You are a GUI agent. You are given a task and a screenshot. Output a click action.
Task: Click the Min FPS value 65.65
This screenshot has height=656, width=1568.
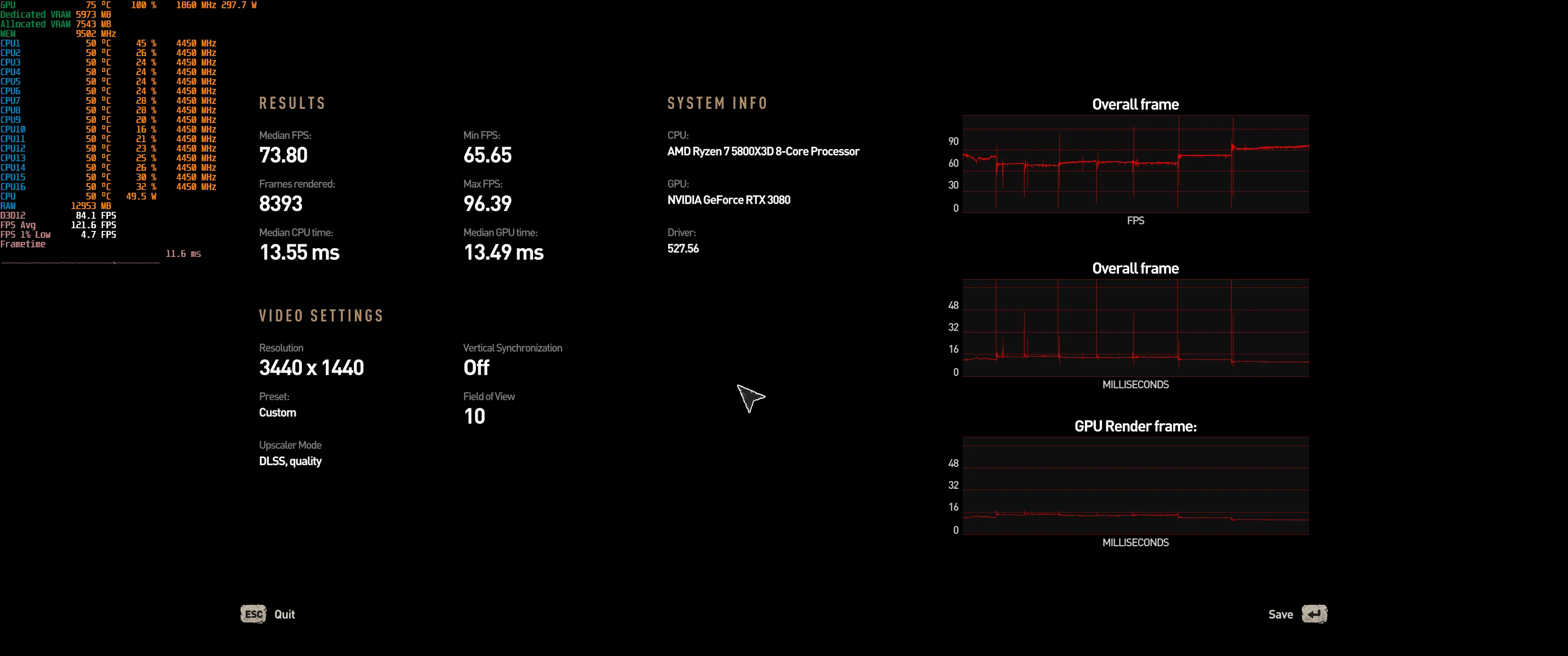coord(488,155)
